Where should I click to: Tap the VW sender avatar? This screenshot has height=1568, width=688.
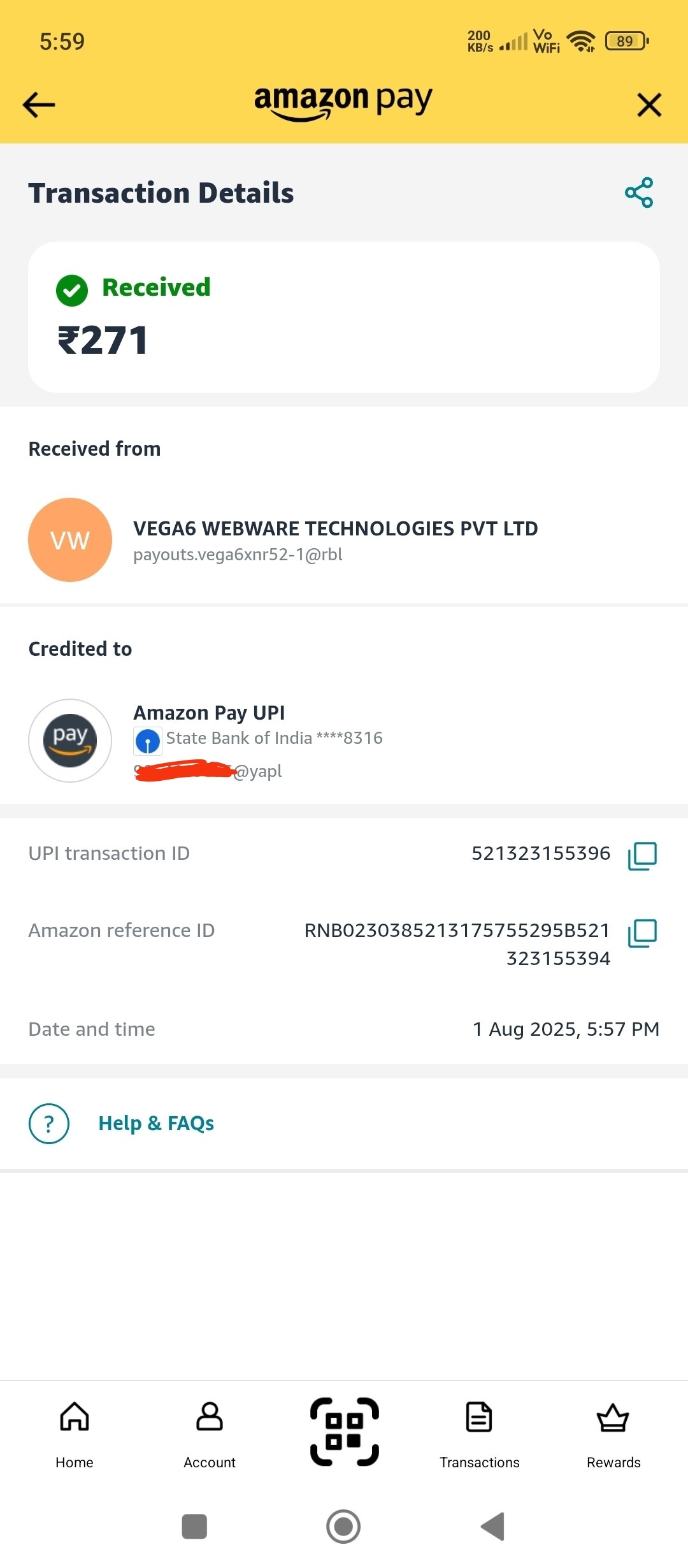coord(70,540)
